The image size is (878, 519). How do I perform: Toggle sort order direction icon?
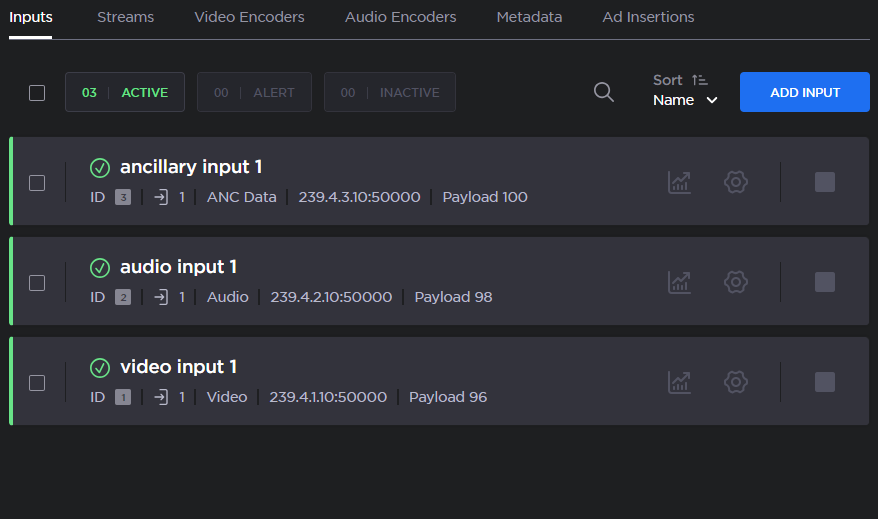700,80
